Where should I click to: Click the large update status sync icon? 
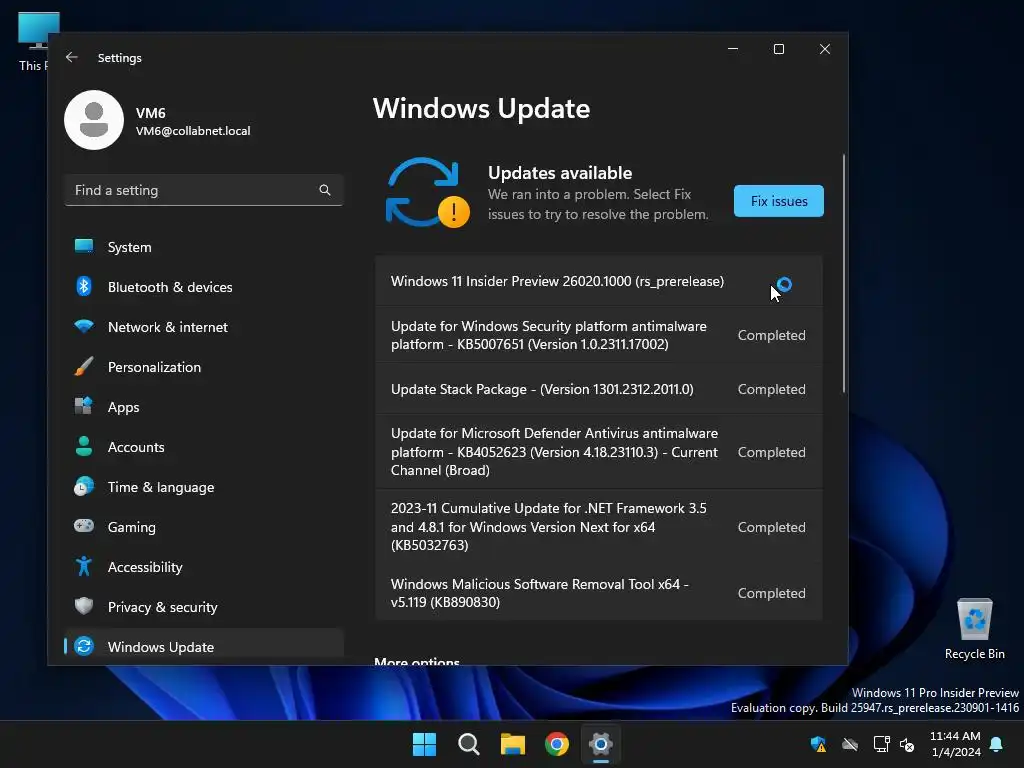click(x=427, y=192)
